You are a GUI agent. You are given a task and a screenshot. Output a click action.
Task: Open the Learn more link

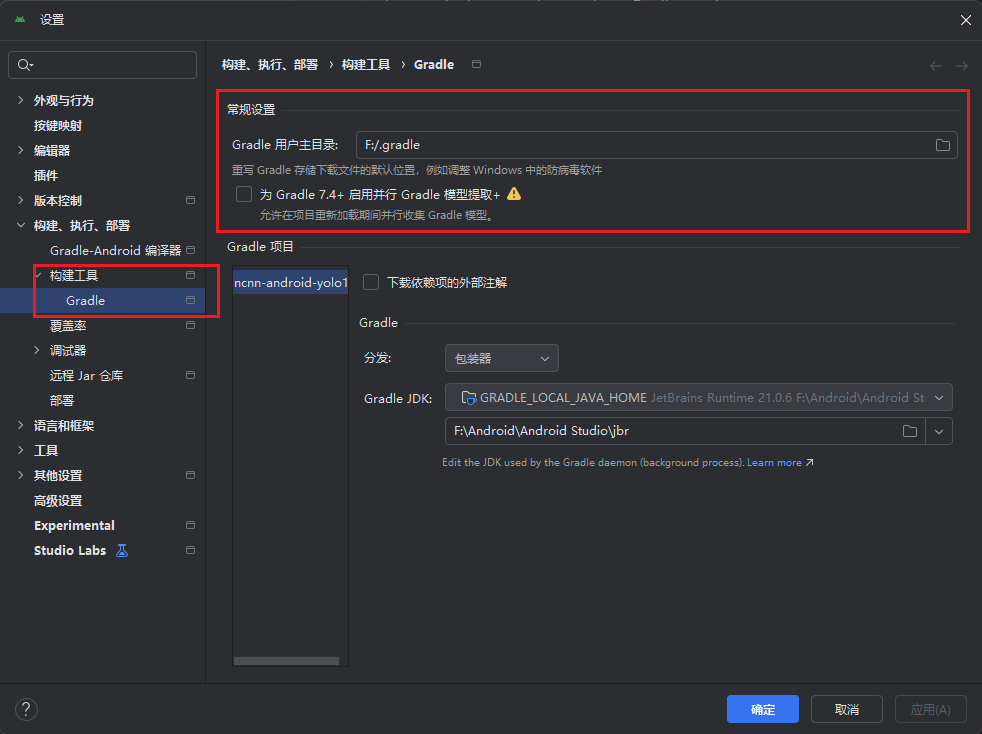coord(774,463)
